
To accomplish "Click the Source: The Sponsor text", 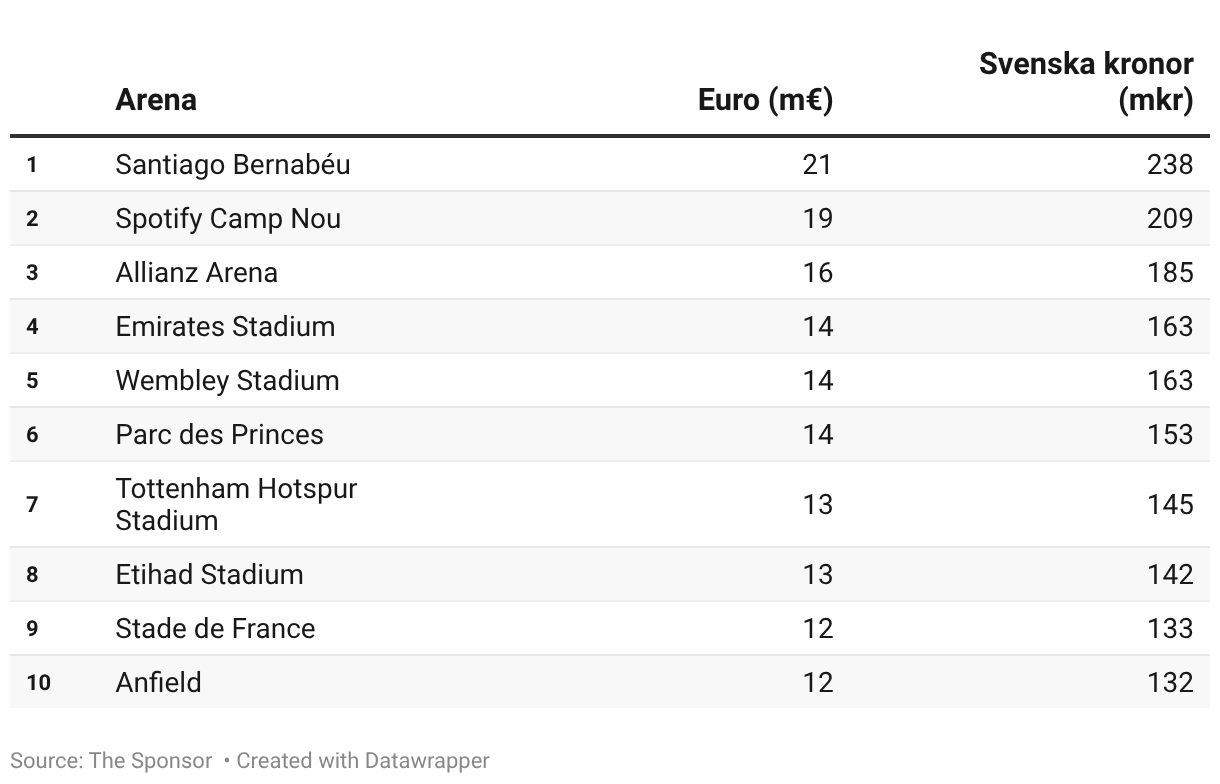I will (111, 761).
